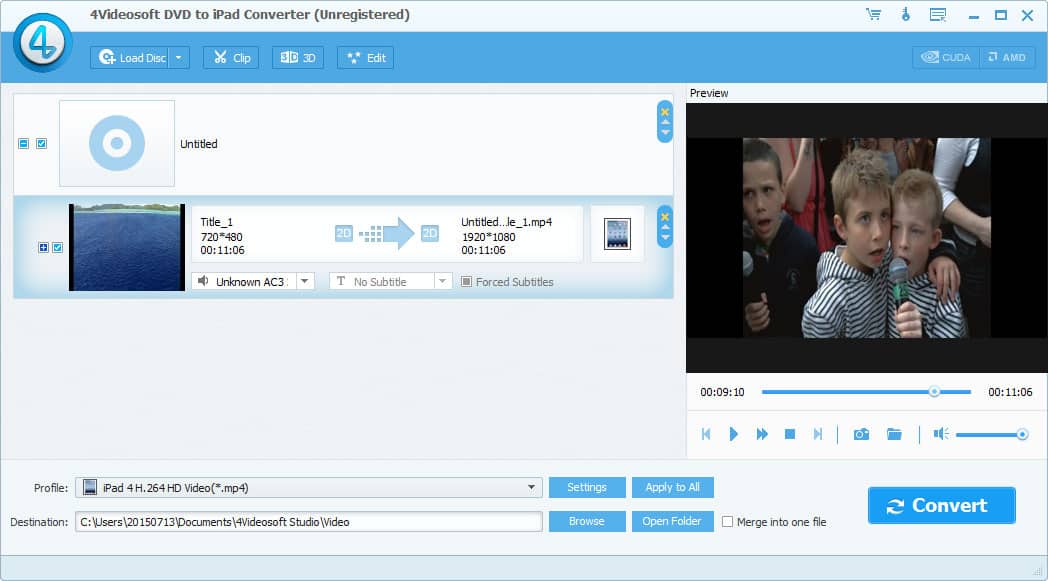Play the preview video

pyautogui.click(x=733, y=434)
